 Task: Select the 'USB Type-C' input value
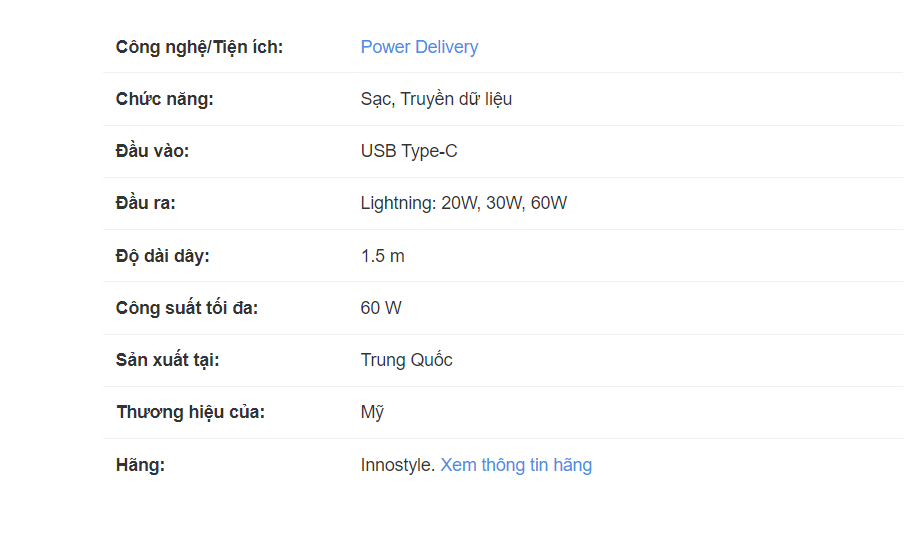(409, 151)
